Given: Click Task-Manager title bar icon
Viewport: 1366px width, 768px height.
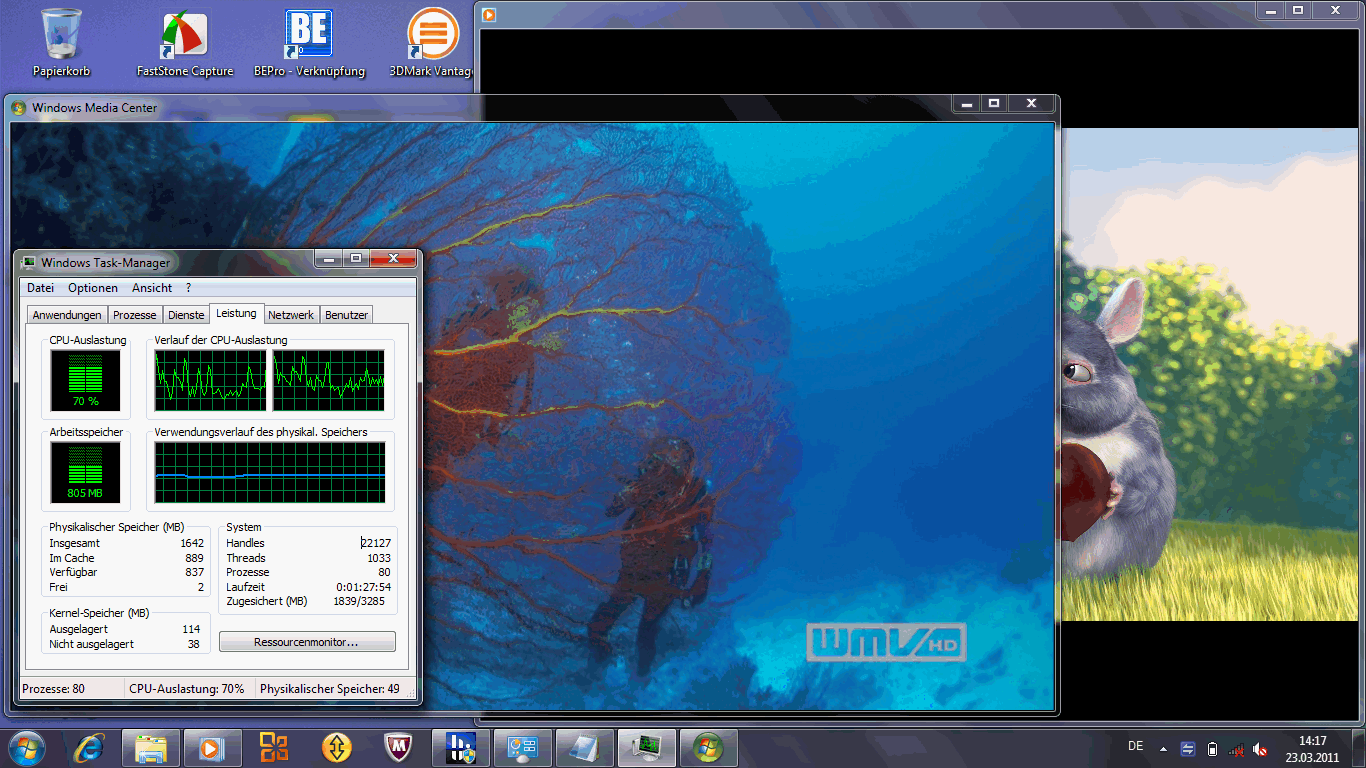Looking at the screenshot, I should tap(29, 263).
